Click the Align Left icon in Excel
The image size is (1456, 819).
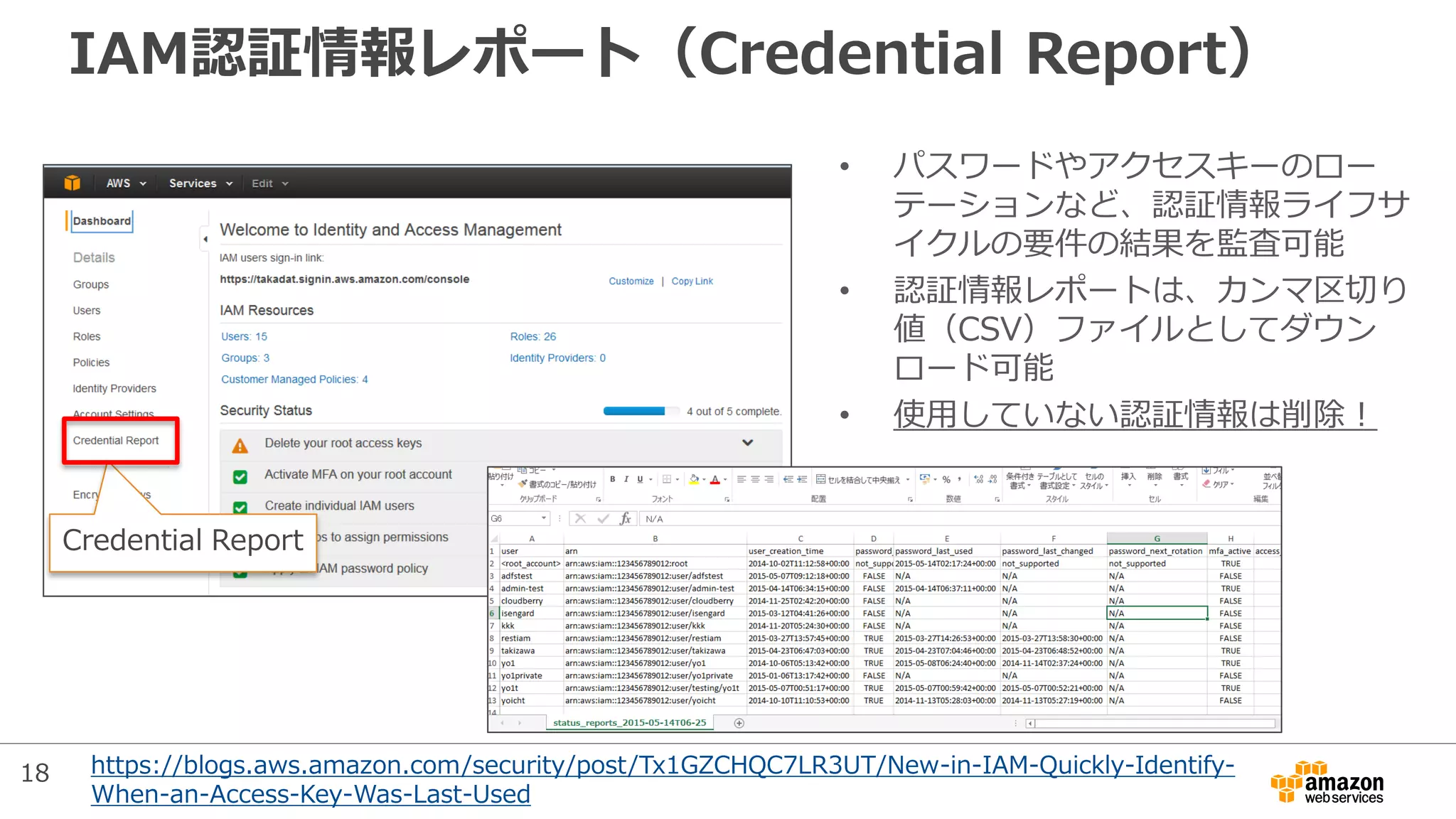(742, 479)
